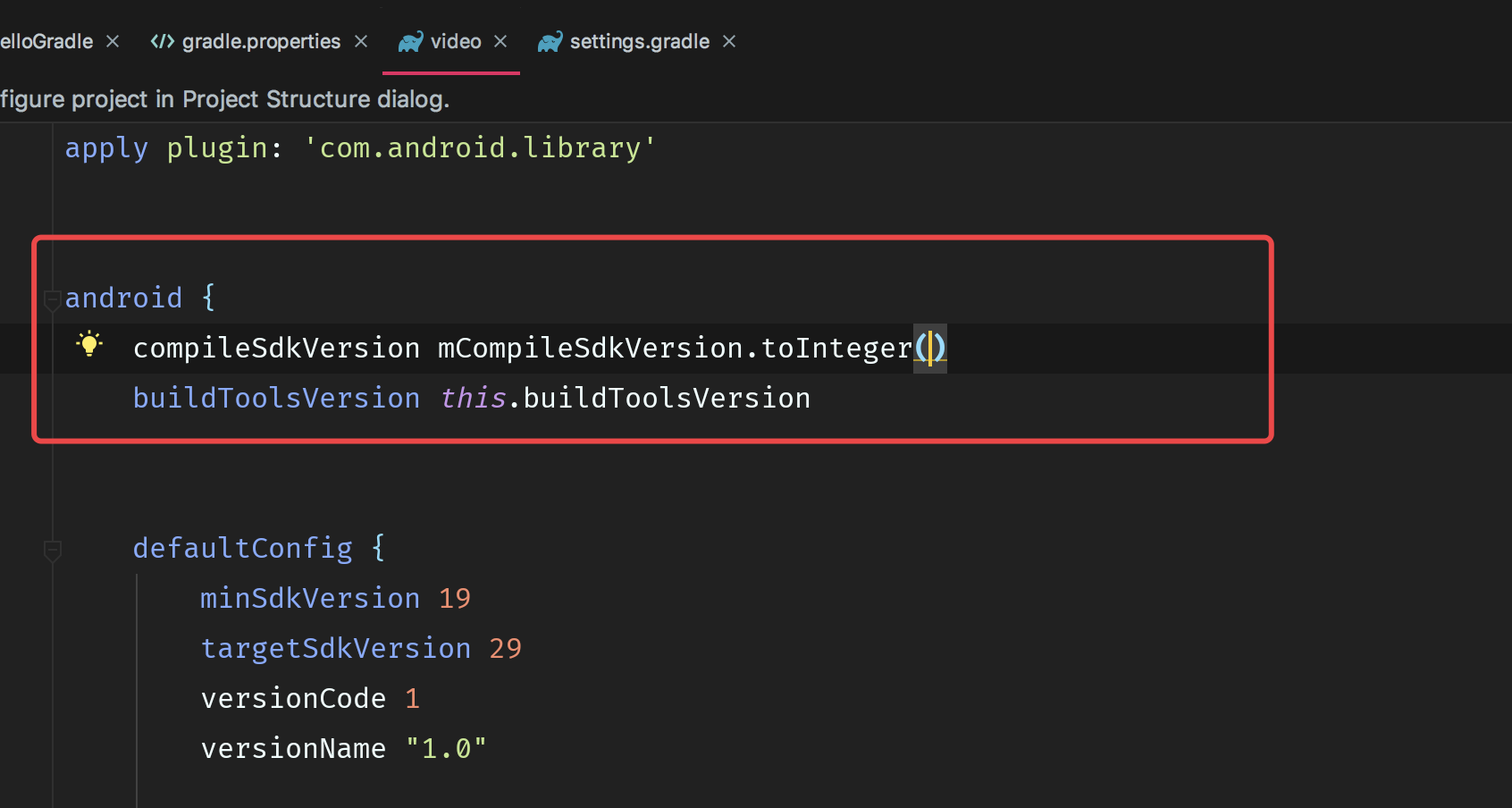The image size is (1512, 808).
Task: Click the targetSdkVersion value 29
Action: point(505,648)
